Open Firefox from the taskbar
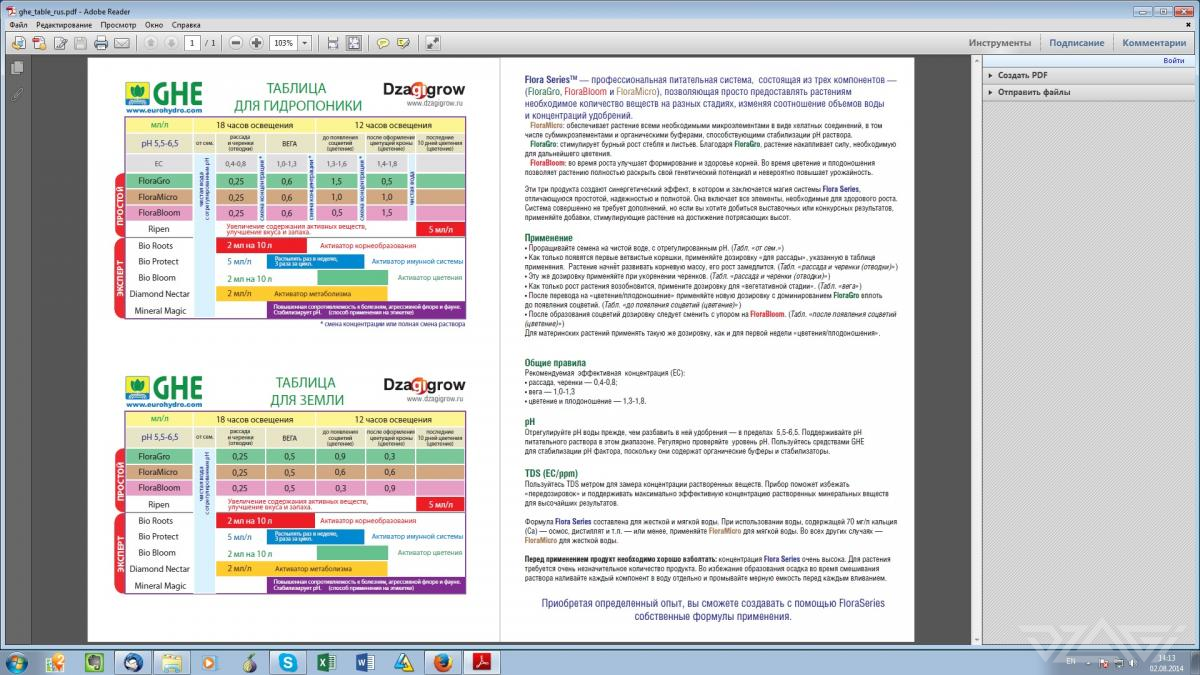Image resolution: width=1200 pixels, height=675 pixels. click(x=443, y=662)
